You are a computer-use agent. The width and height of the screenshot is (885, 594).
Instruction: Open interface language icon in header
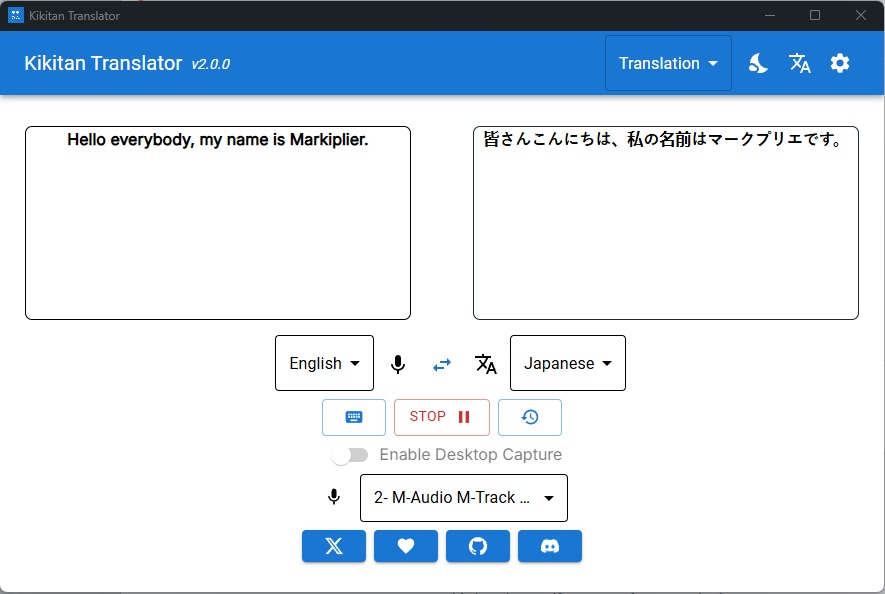[x=799, y=63]
